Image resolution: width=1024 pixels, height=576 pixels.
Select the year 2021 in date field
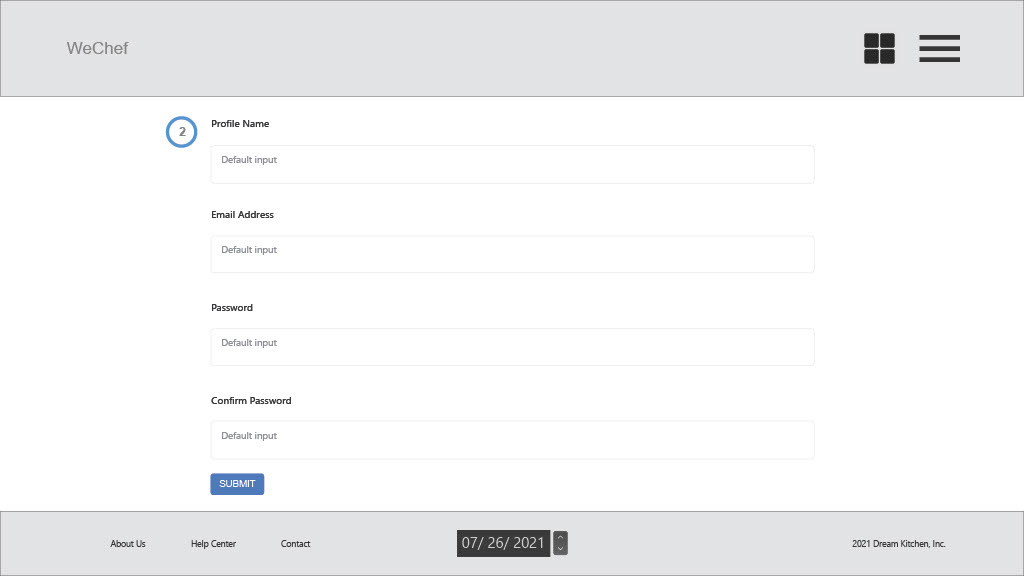point(528,543)
